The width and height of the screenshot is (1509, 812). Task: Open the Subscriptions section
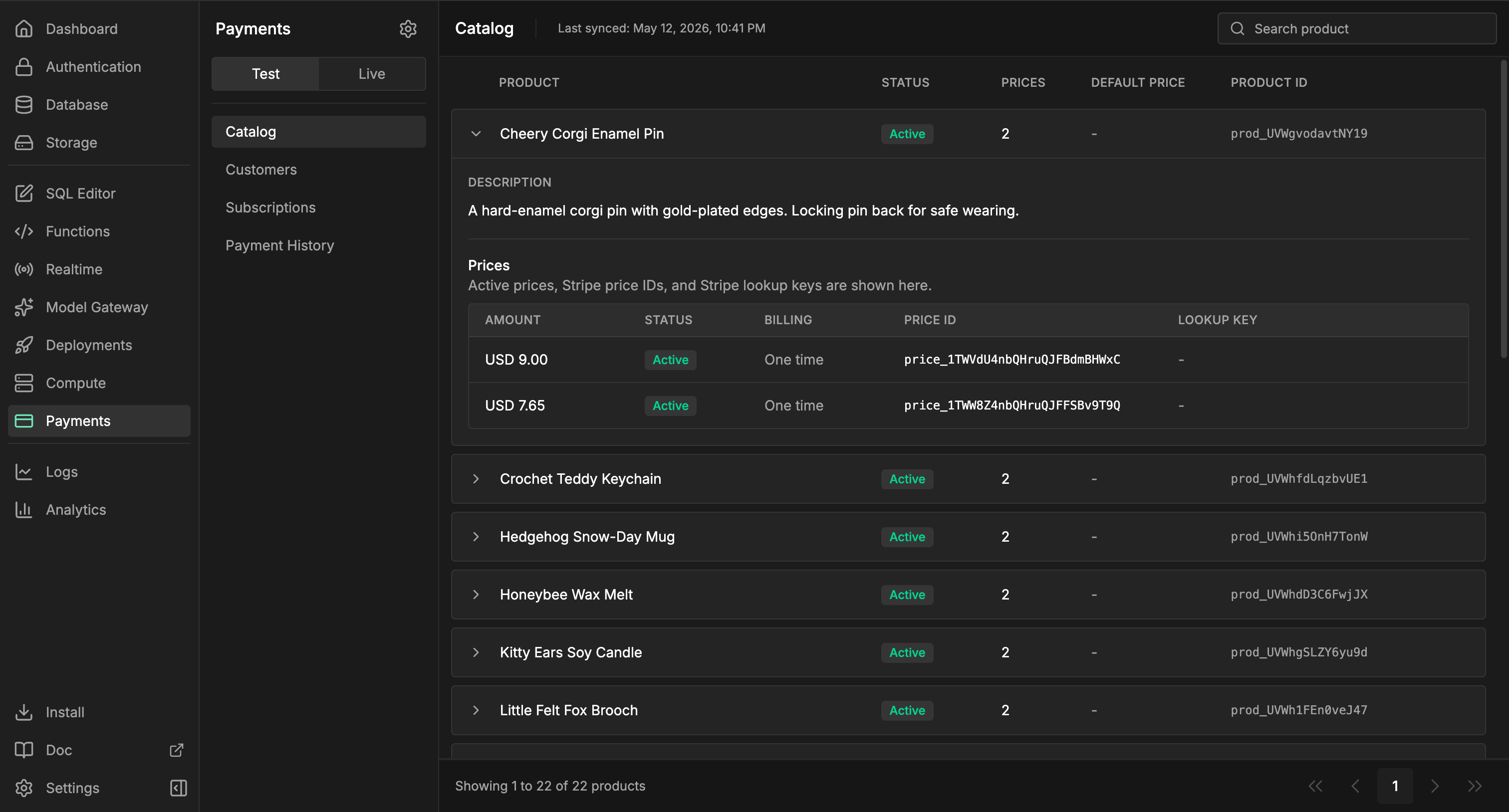(x=319, y=207)
